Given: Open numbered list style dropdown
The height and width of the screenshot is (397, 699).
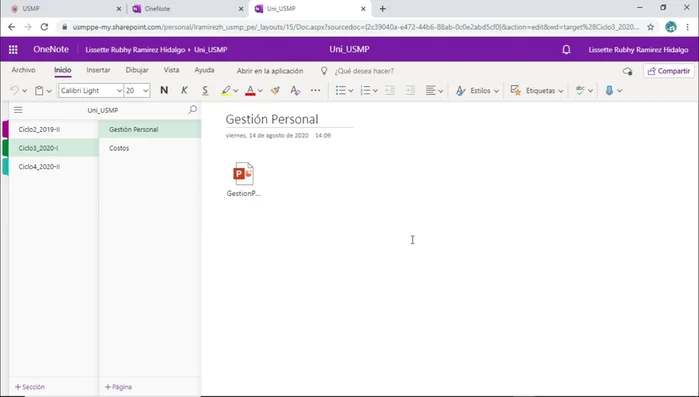Looking at the screenshot, I should click(375, 91).
